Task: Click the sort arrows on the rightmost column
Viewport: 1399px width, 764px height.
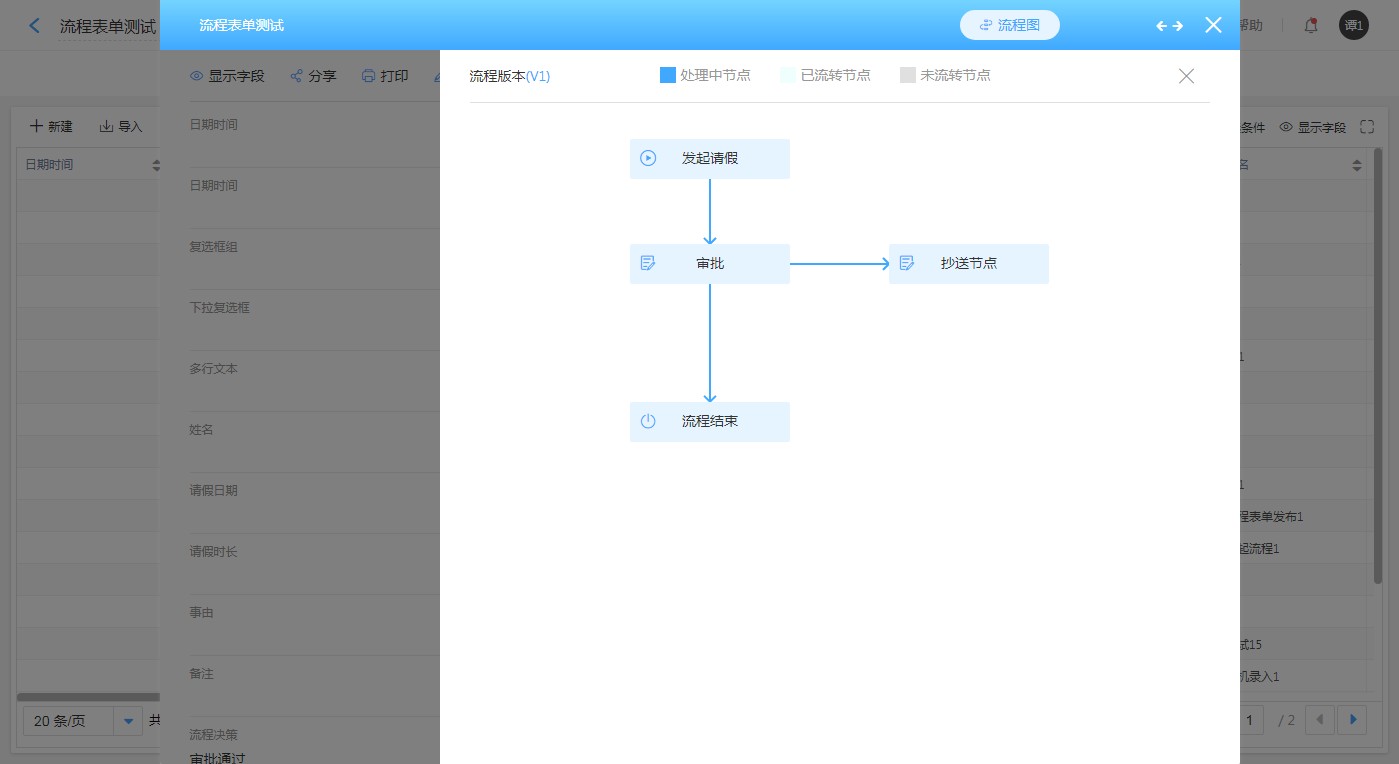Action: click(x=1357, y=165)
